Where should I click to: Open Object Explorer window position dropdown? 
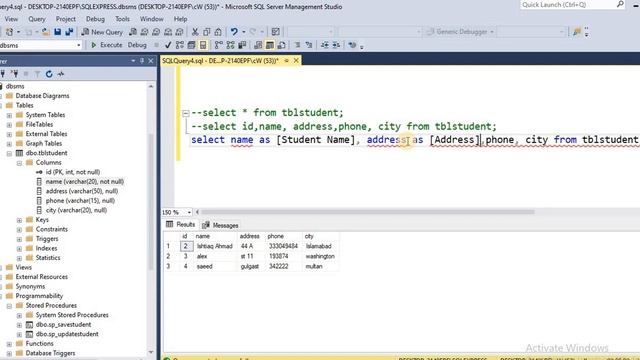[133, 61]
